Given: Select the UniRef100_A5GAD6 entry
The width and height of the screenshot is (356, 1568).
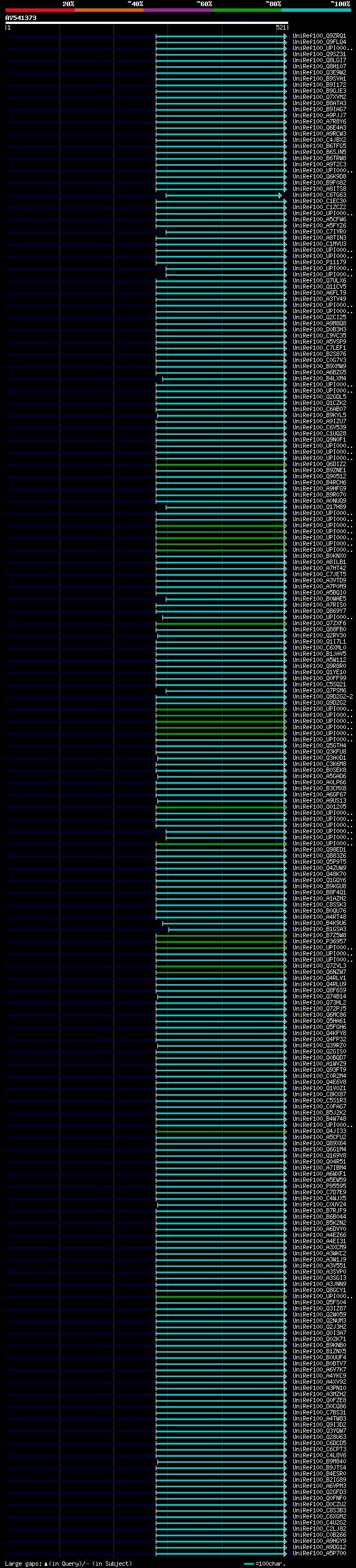Looking at the screenshot, I should 319,775.
